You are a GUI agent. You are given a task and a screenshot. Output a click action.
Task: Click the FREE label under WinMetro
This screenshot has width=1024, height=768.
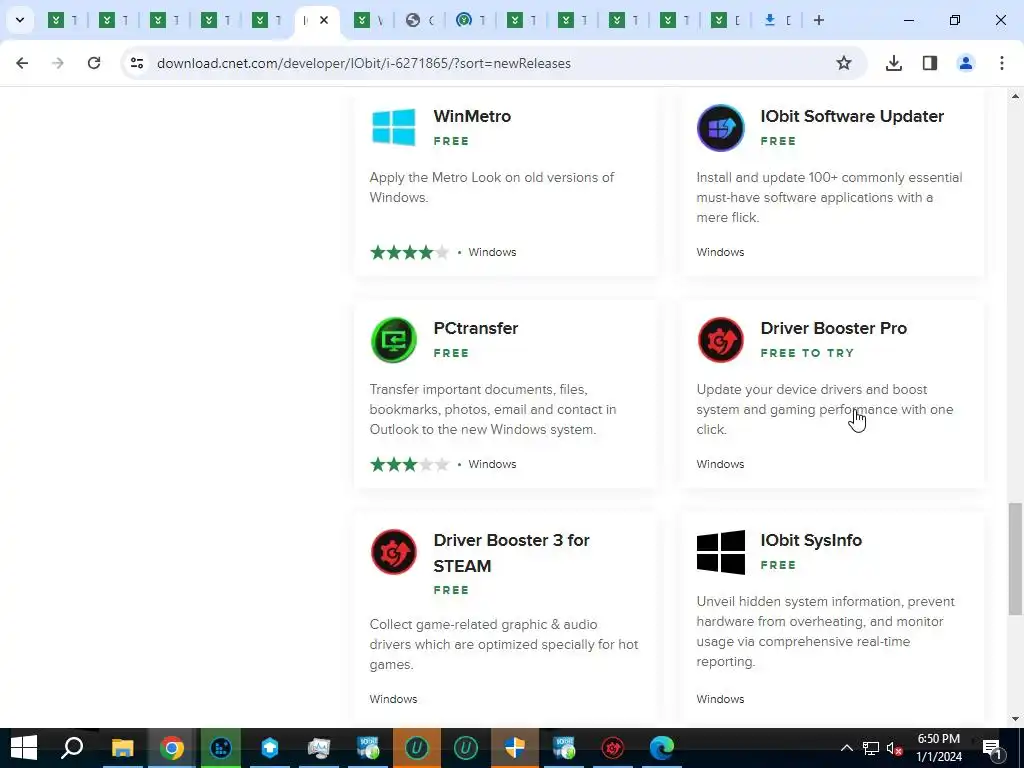451,141
